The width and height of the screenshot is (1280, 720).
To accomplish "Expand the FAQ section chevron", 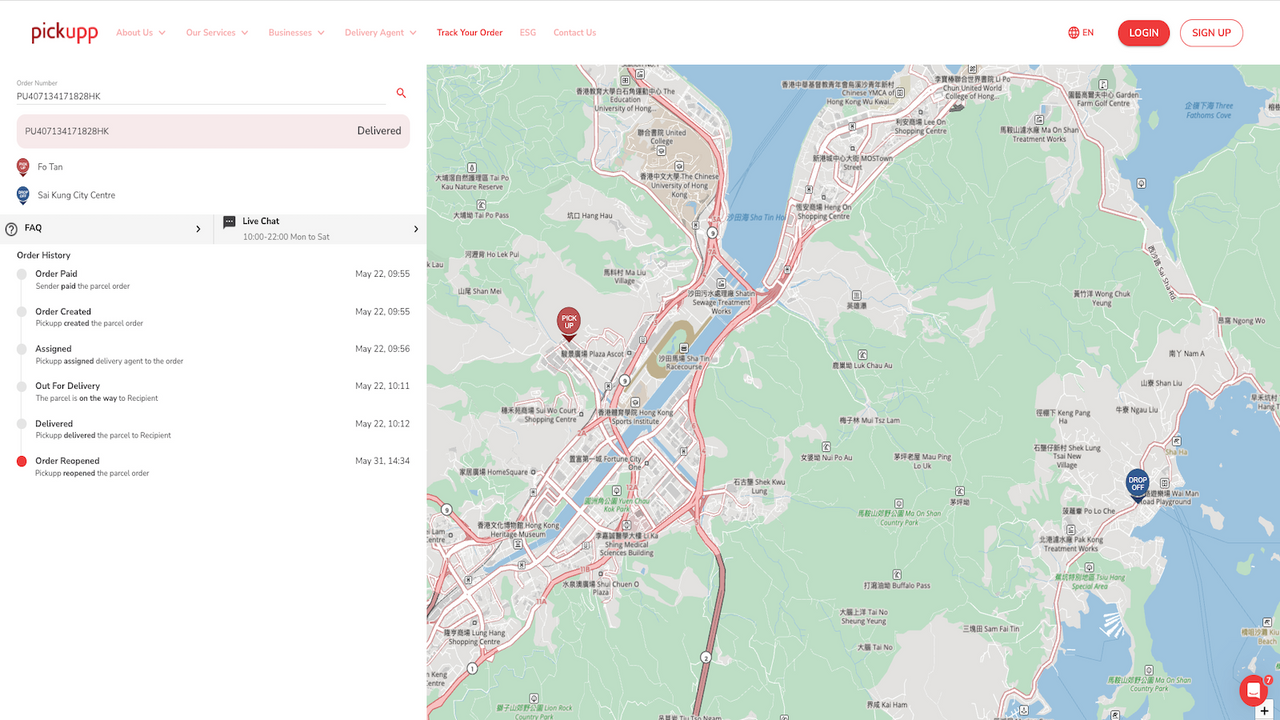I will [x=197, y=228].
